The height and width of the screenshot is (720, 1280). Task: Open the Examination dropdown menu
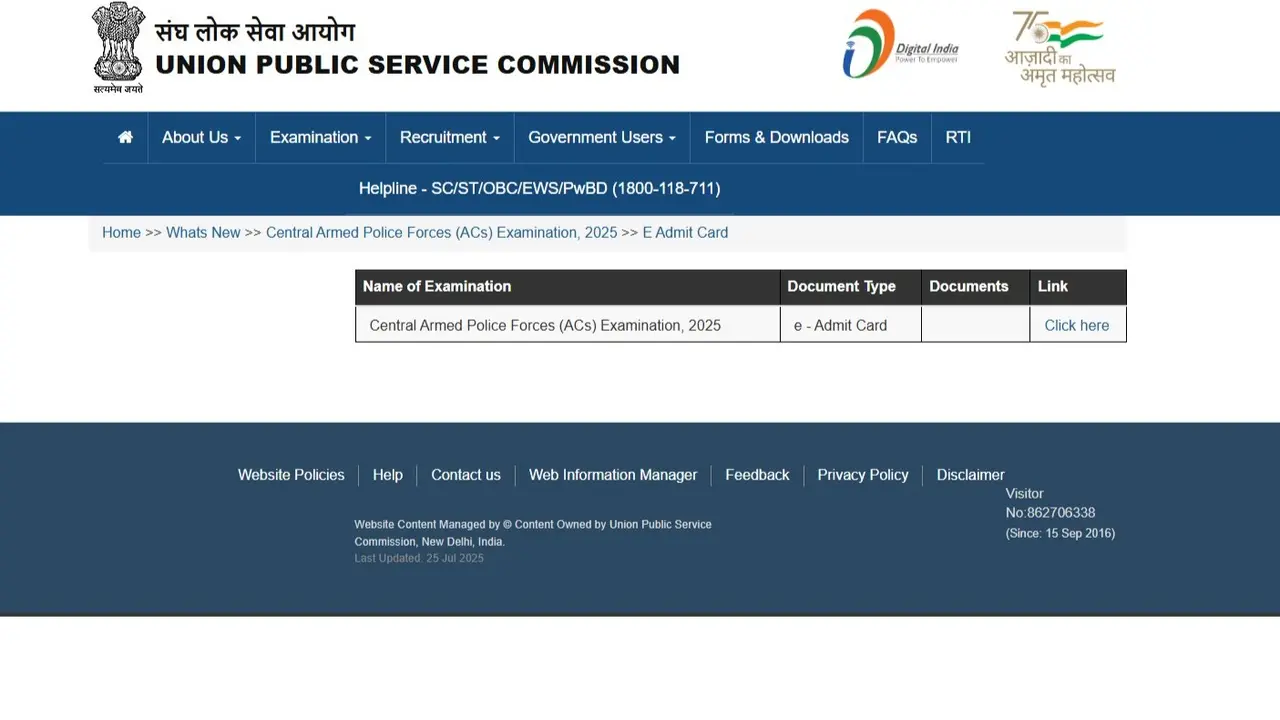point(319,137)
